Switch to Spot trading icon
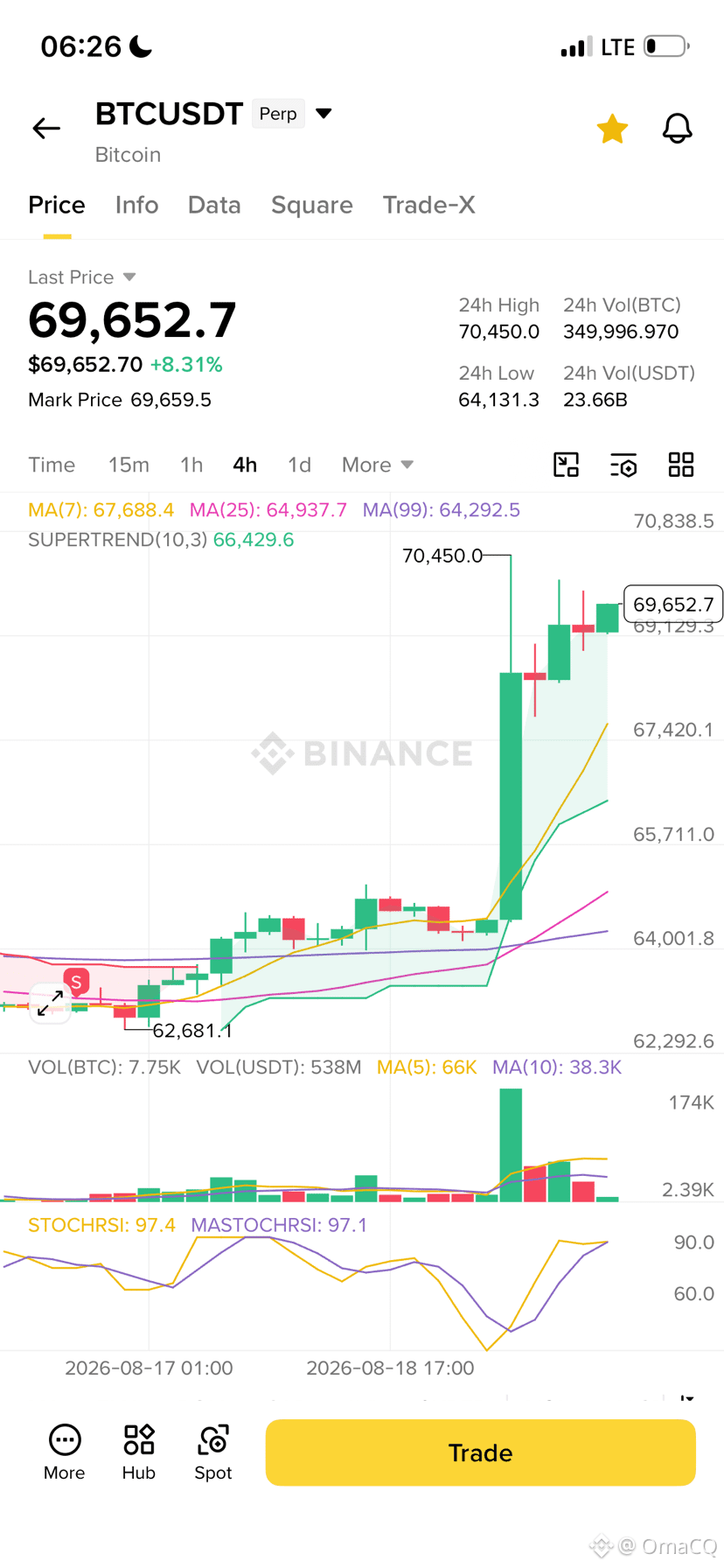 click(x=213, y=1452)
